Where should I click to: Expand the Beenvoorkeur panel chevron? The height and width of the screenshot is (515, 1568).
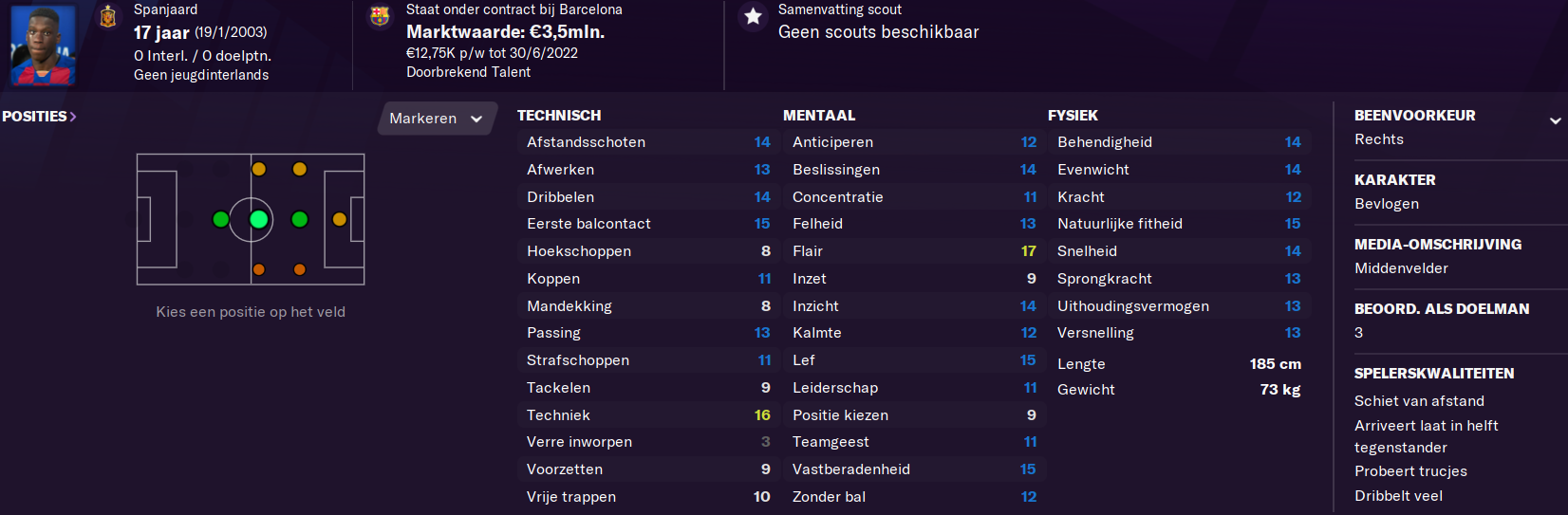1555,120
